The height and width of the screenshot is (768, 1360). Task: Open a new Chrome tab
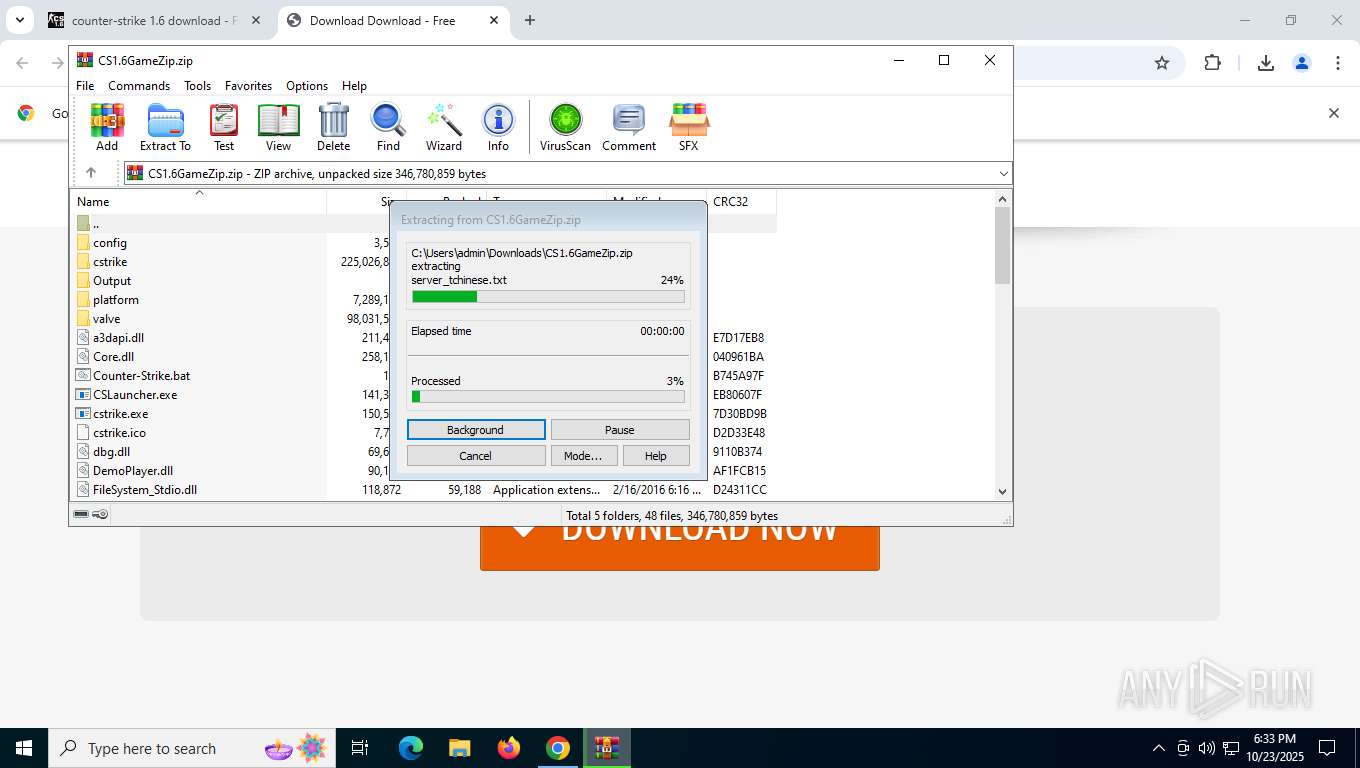[x=530, y=20]
